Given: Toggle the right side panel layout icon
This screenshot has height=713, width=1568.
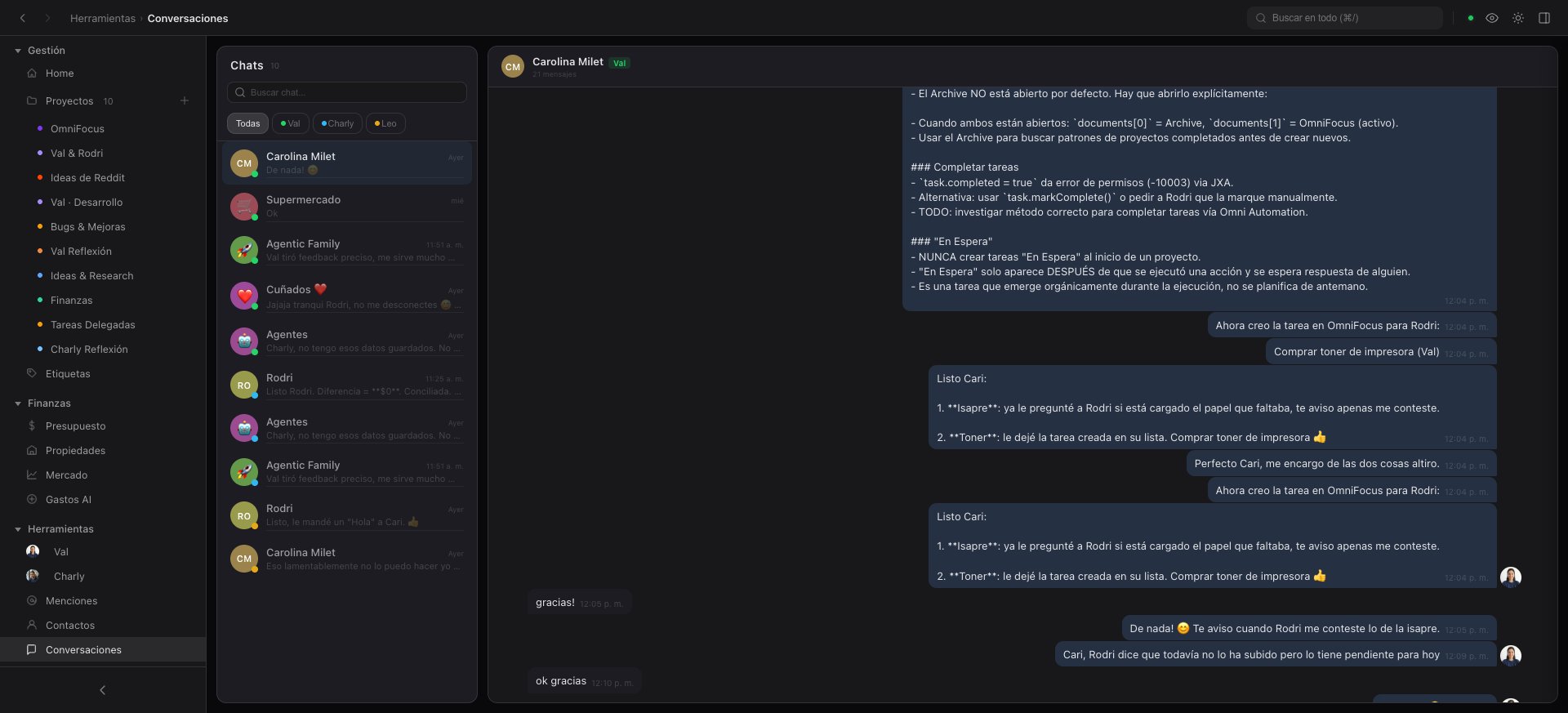Looking at the screenshot, I should [x=1544, y=18].
